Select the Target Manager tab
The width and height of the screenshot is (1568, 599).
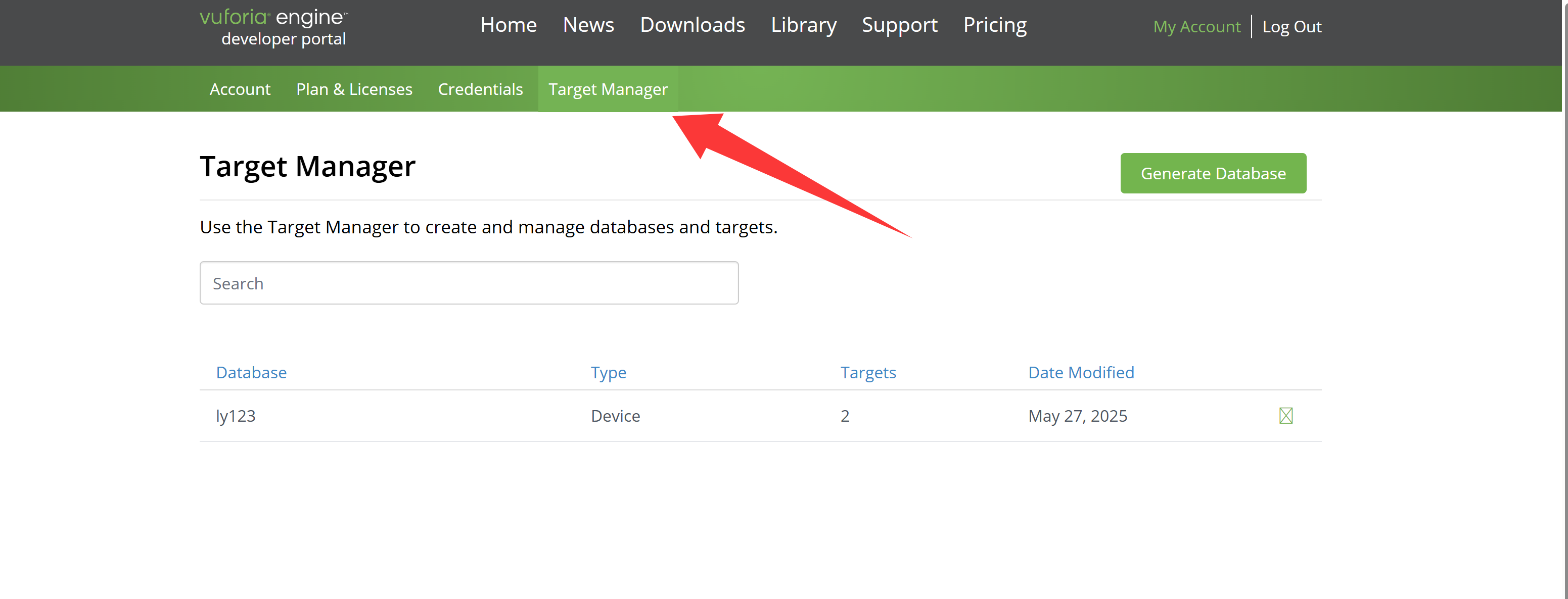click(608, 89)
